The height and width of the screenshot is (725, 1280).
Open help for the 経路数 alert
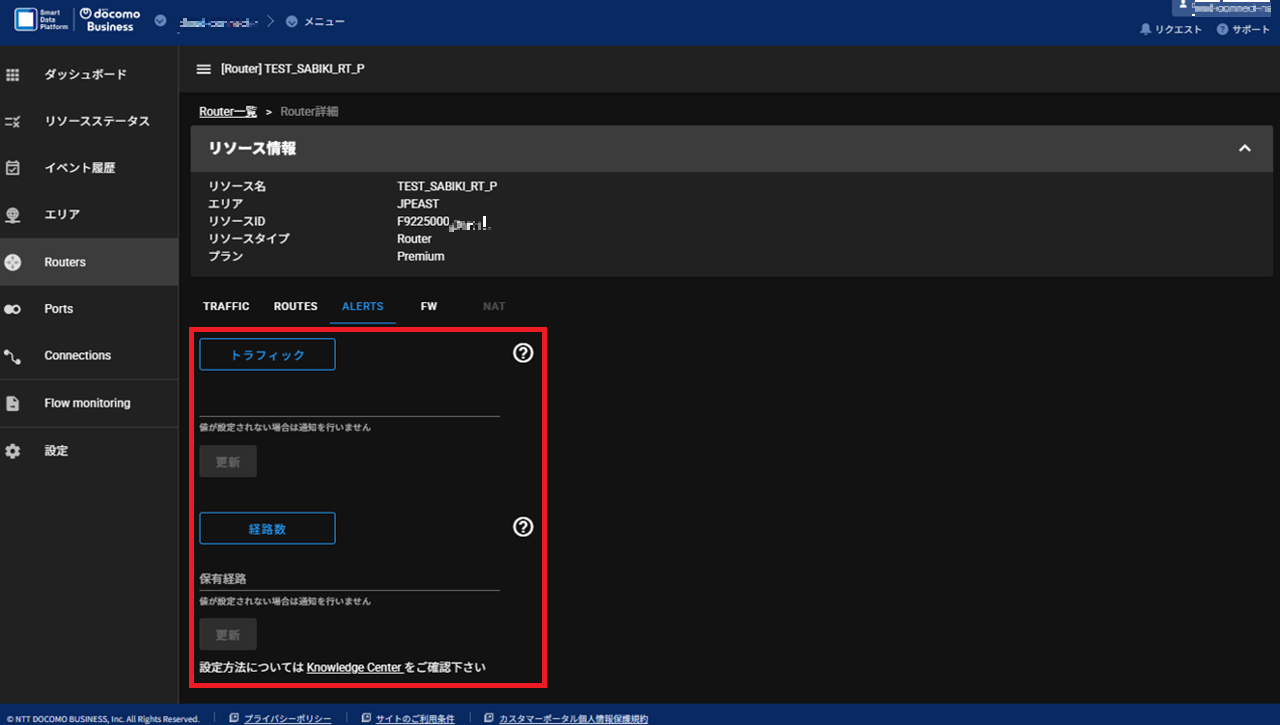(523, 527)
